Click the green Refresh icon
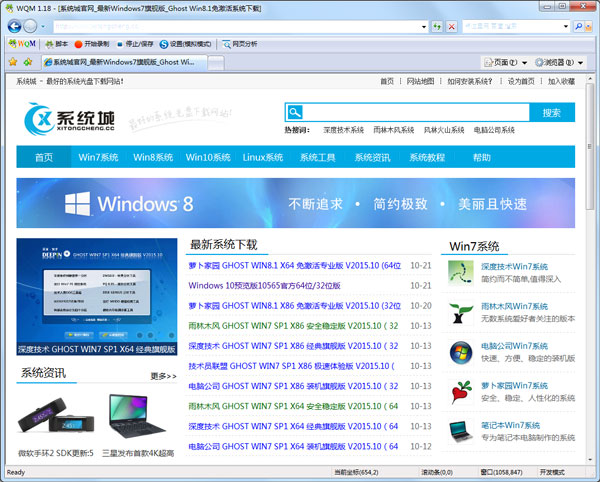600x482 pixels. (x=437, y=26)
